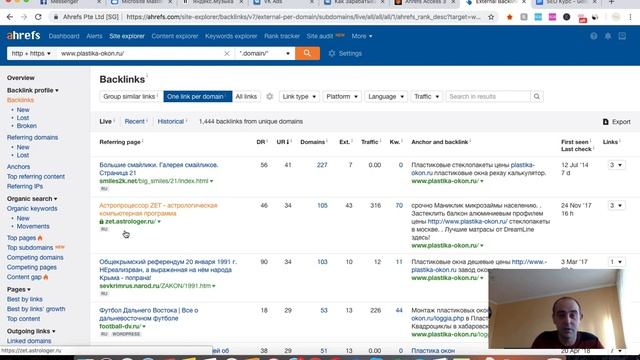
Task: Select One link per domain mode
Action: click(198, 97)
